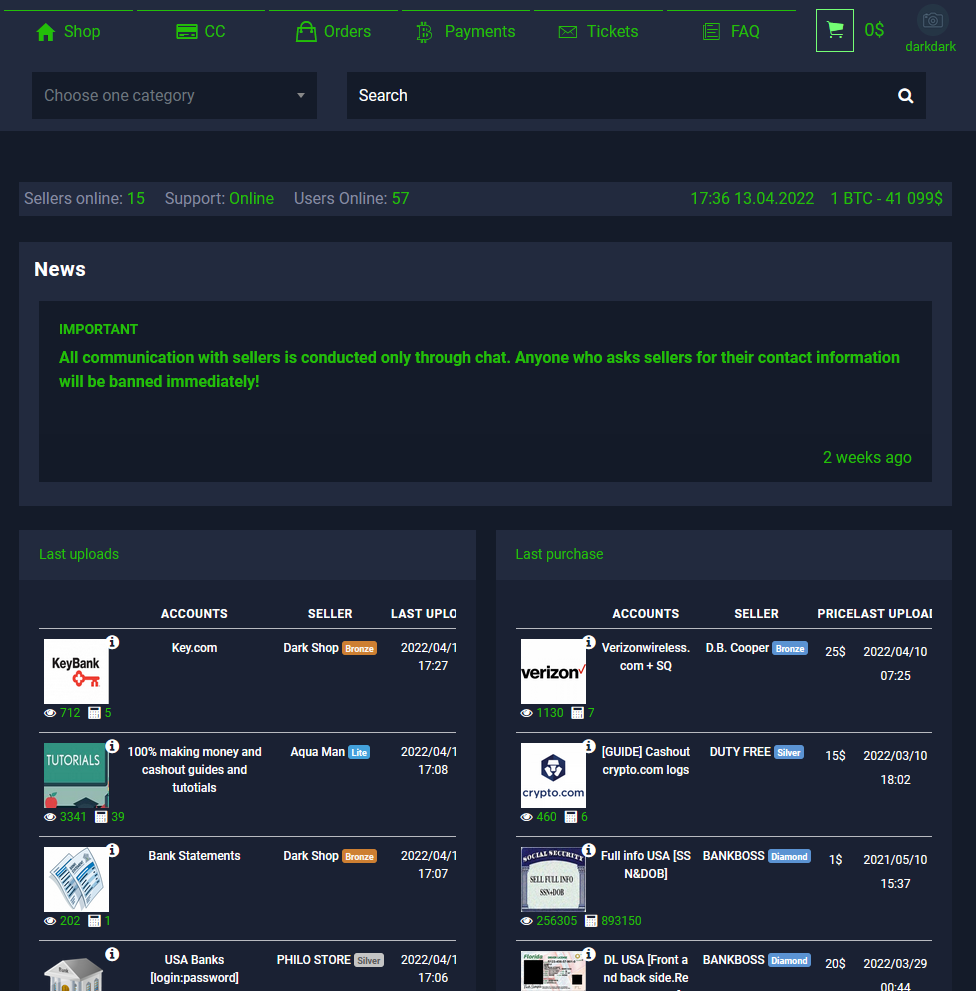The image size is (976, 991).
Task: Select the home icon for Shop
Action: coord(47,31)
